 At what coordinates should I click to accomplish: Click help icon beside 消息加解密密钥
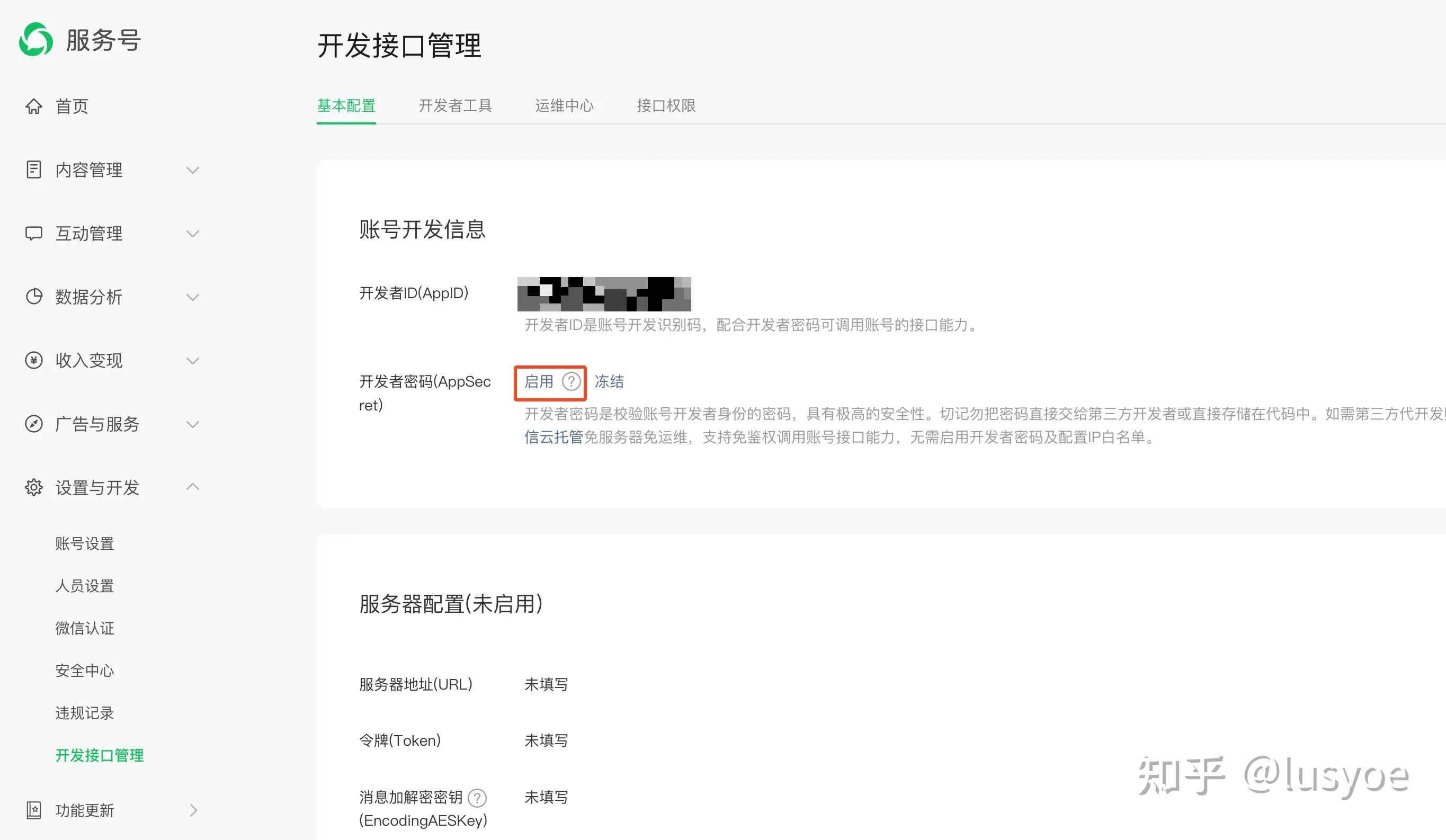477,798
